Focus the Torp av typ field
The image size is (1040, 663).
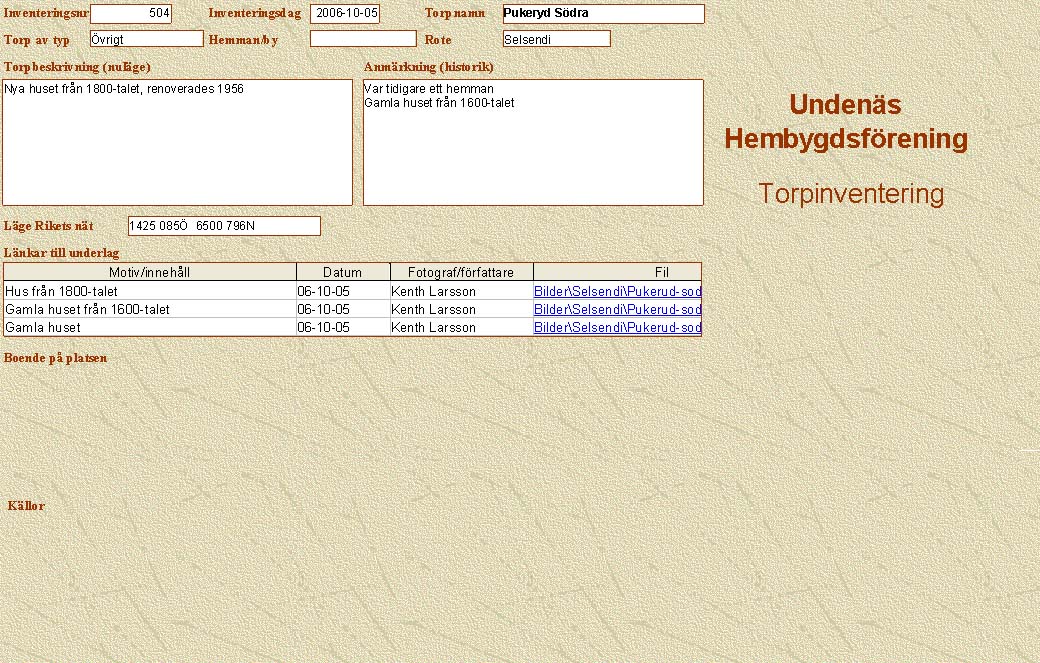coord(146,39)
